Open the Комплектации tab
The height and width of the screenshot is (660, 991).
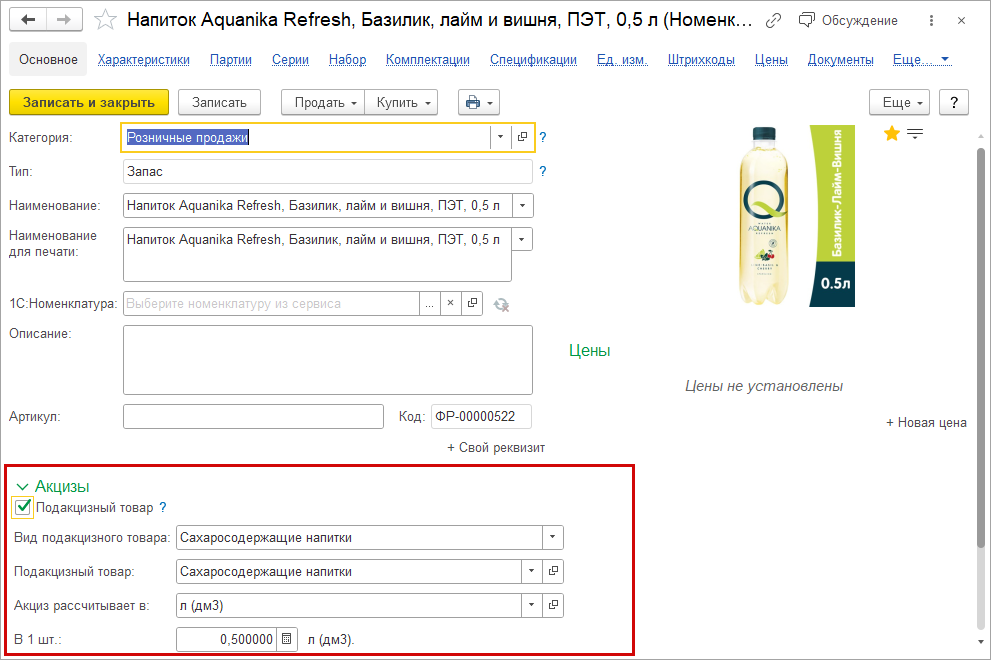428,59
